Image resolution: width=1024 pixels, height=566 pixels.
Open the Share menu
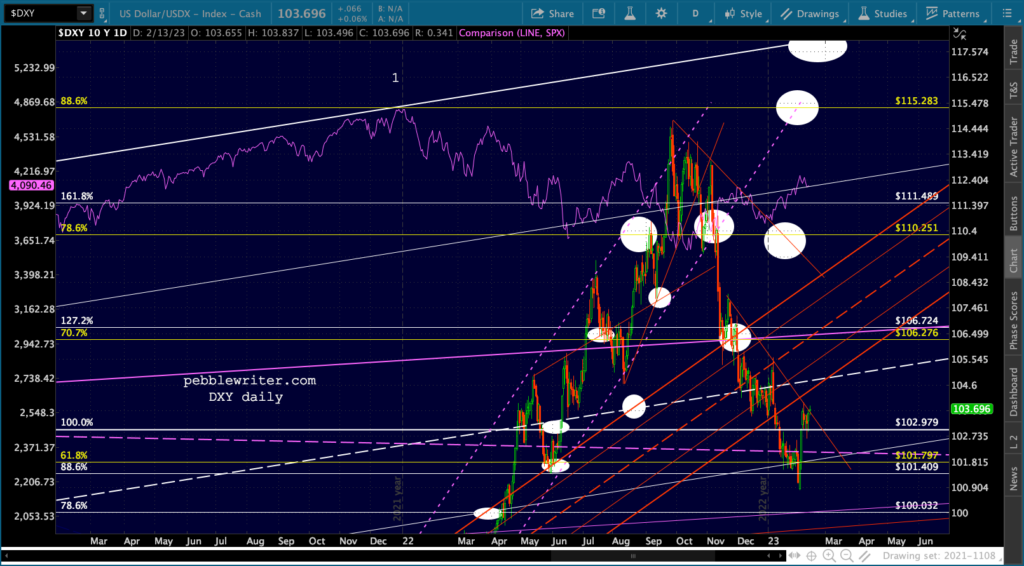tap(552, 13)
